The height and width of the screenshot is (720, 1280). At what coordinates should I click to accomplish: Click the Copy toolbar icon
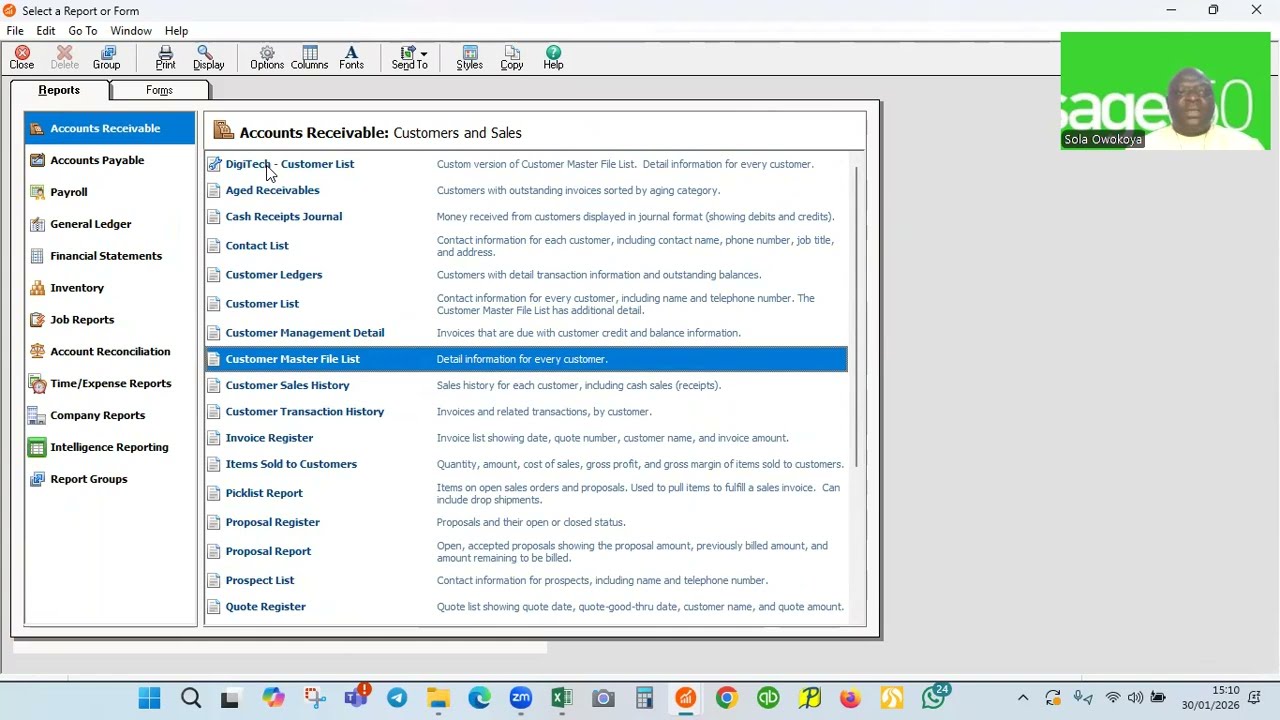click(x=511, y=58)
